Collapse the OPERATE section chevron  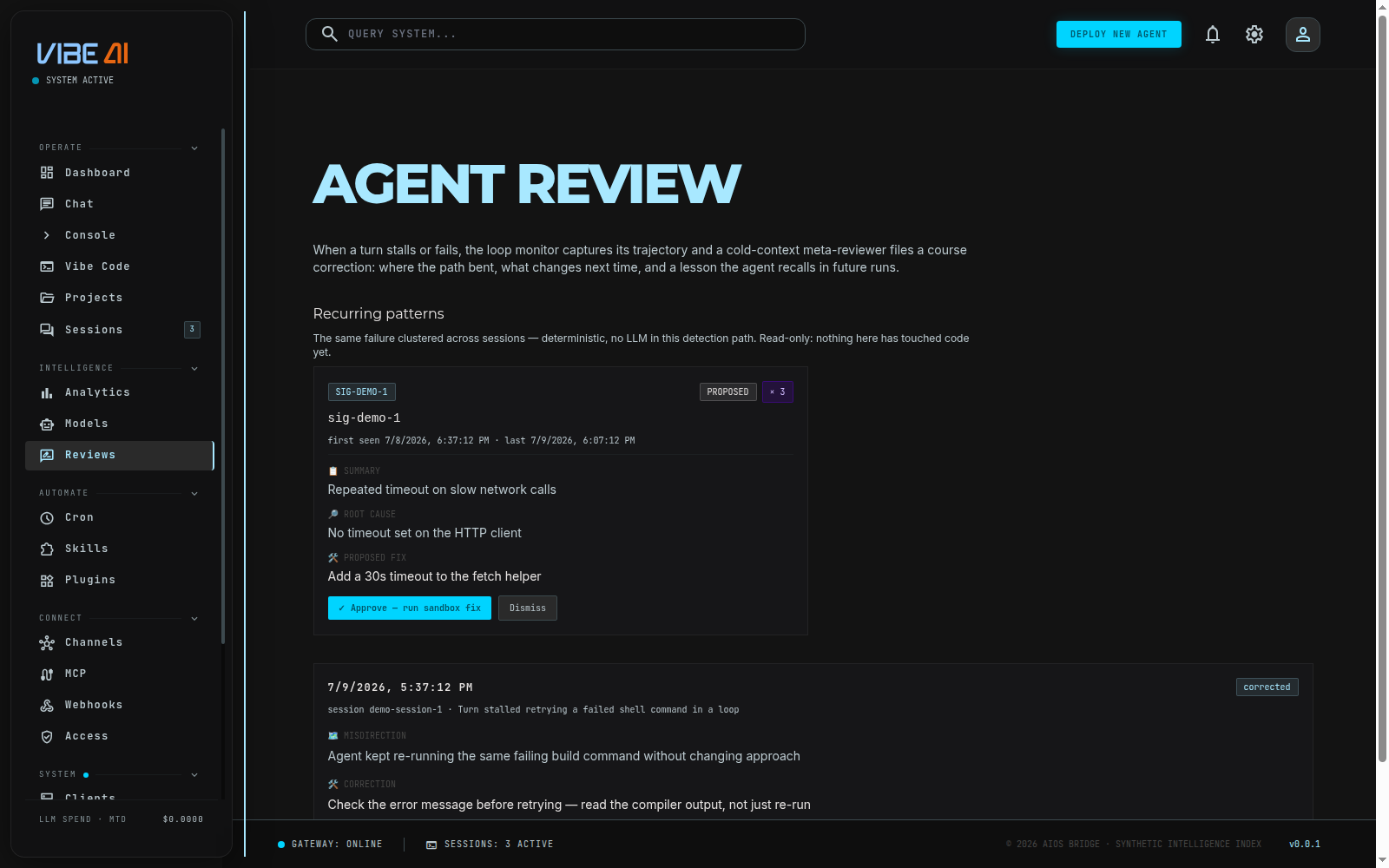coord(194,148)
